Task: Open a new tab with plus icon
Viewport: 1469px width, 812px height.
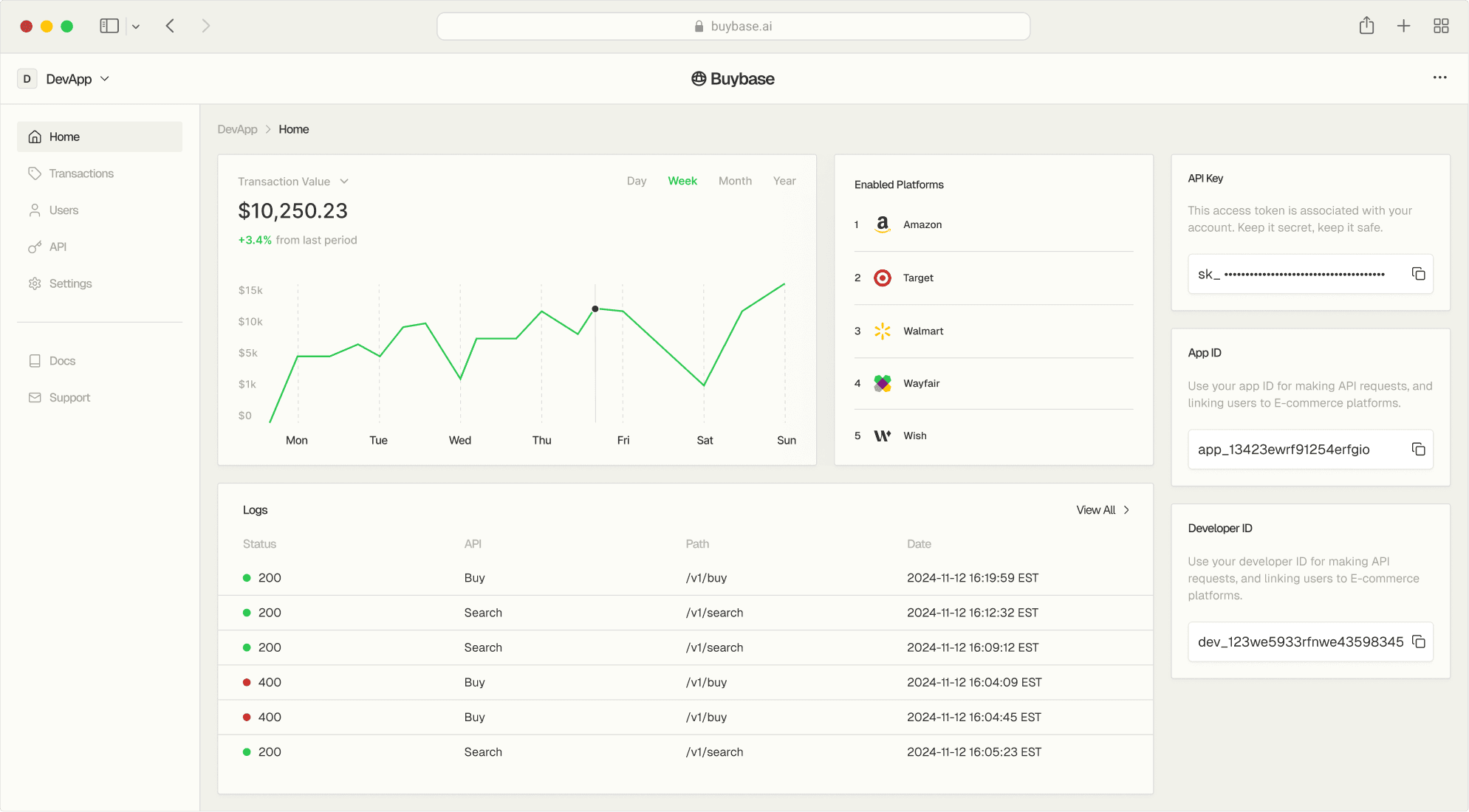Action: [x=1403, y=26]
